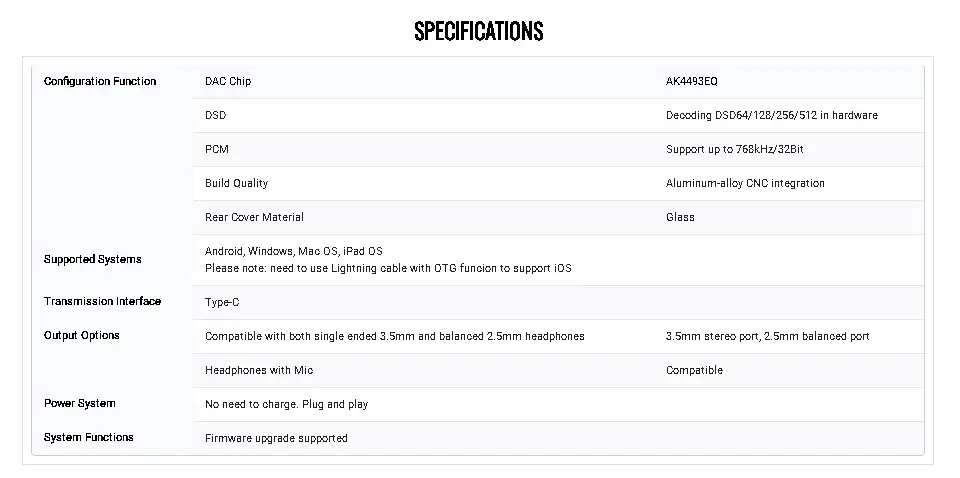Select the Supported Systems heading

tap(92, 260)
